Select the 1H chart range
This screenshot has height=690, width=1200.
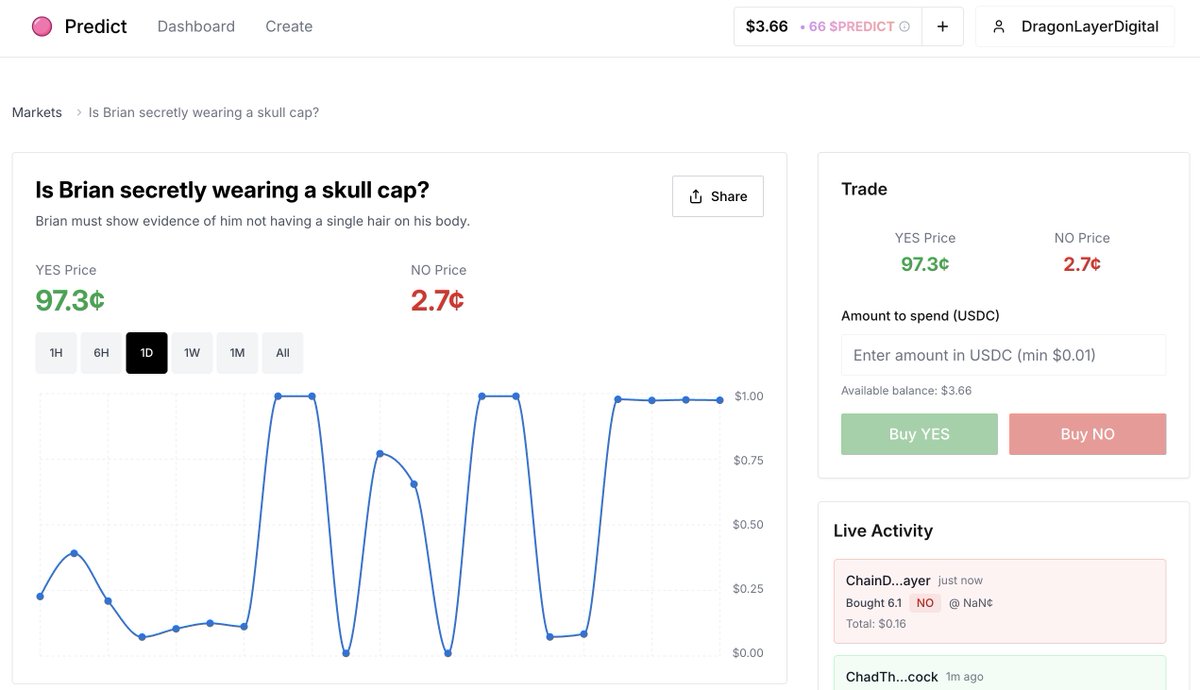tap(56, 353)
